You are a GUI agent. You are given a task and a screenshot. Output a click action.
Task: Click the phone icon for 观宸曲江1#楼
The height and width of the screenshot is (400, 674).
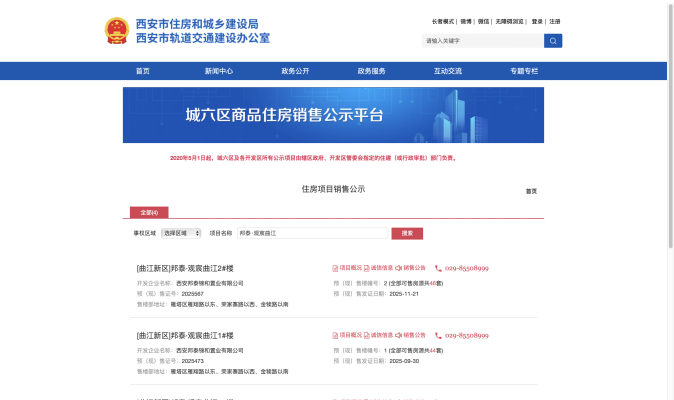click(437, 335)
